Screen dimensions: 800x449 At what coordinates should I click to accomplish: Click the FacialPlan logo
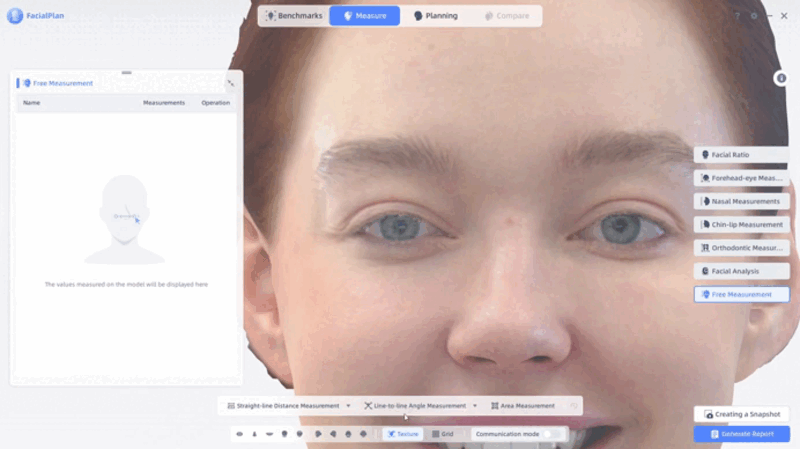15,16
